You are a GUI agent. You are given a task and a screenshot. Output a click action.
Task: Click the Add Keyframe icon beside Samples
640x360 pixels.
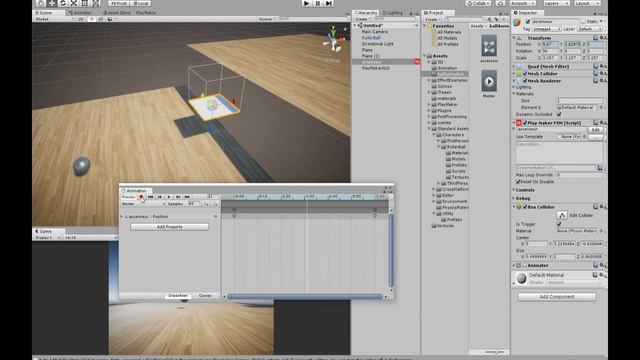click(x=207, y=204)
